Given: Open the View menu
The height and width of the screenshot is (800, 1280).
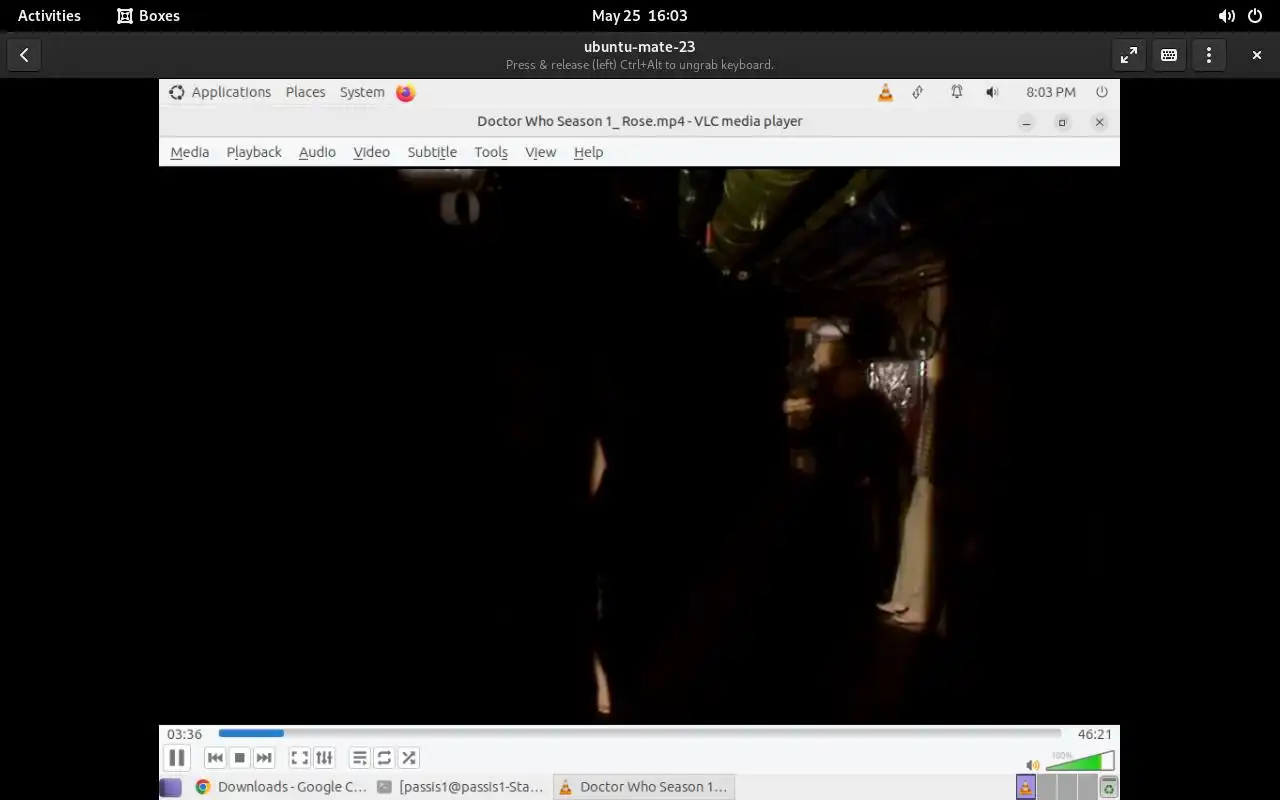Looking at the screenshot, I should [x=540, y=152].
